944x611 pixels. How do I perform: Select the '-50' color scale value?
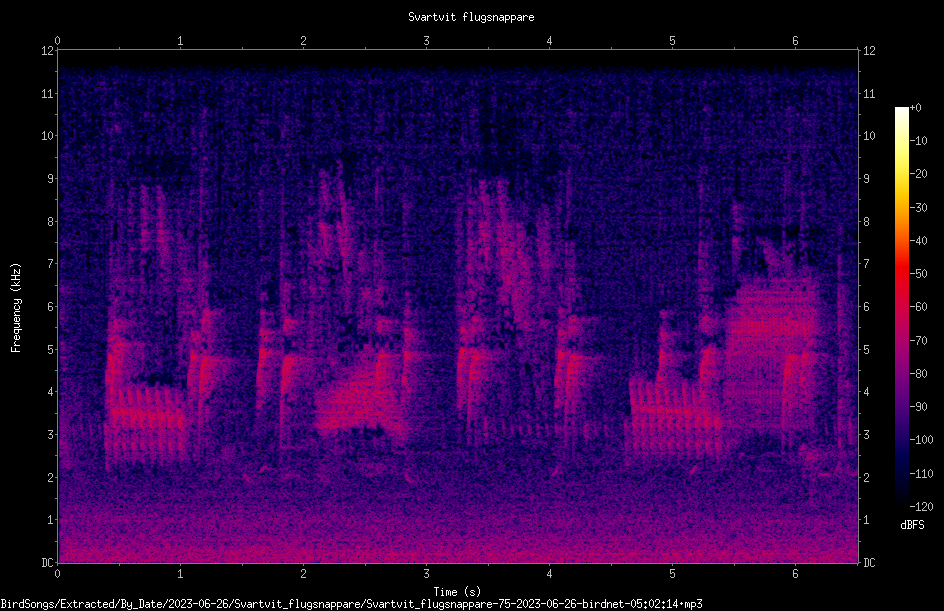tap(918, 274)
